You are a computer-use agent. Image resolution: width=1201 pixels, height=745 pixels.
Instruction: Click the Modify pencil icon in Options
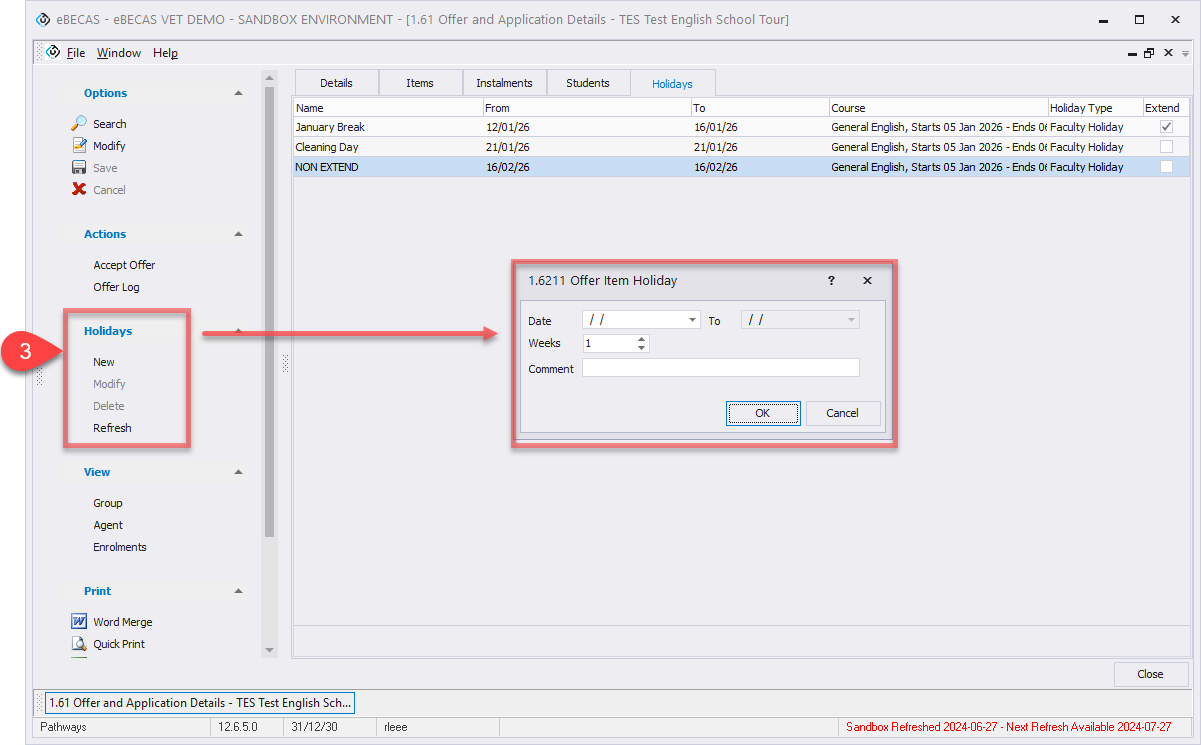[x=79, y=146]
